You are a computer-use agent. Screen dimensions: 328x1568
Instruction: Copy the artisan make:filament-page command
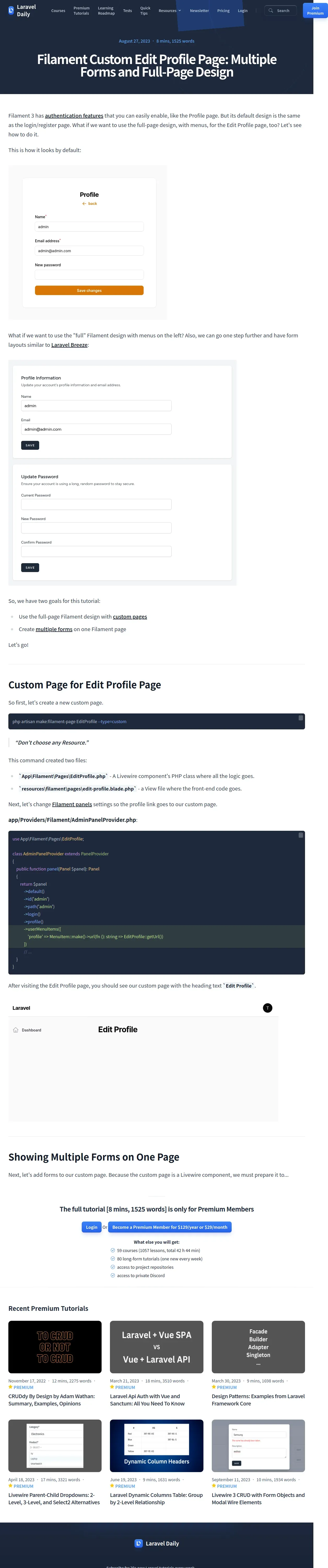coord(301,718)
